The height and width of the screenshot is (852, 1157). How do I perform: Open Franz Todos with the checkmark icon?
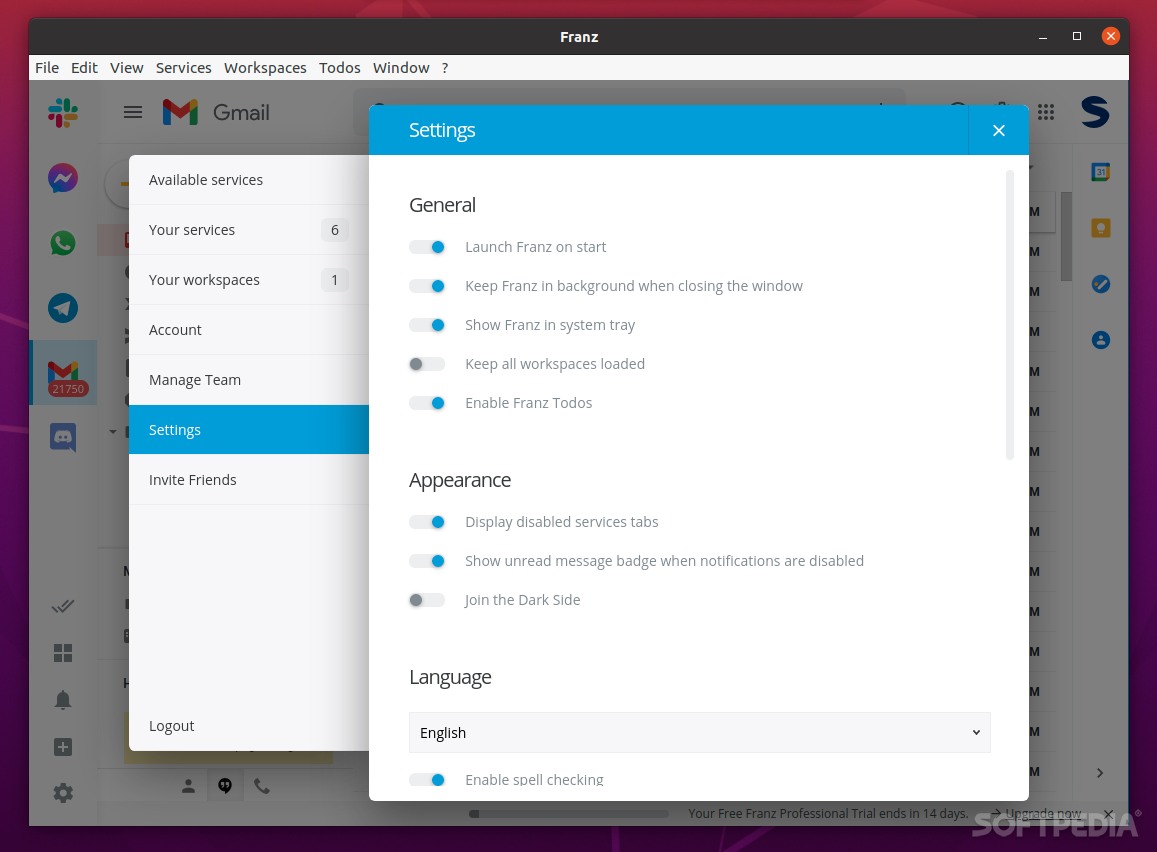pyautogui.click(x=62, y=606)
